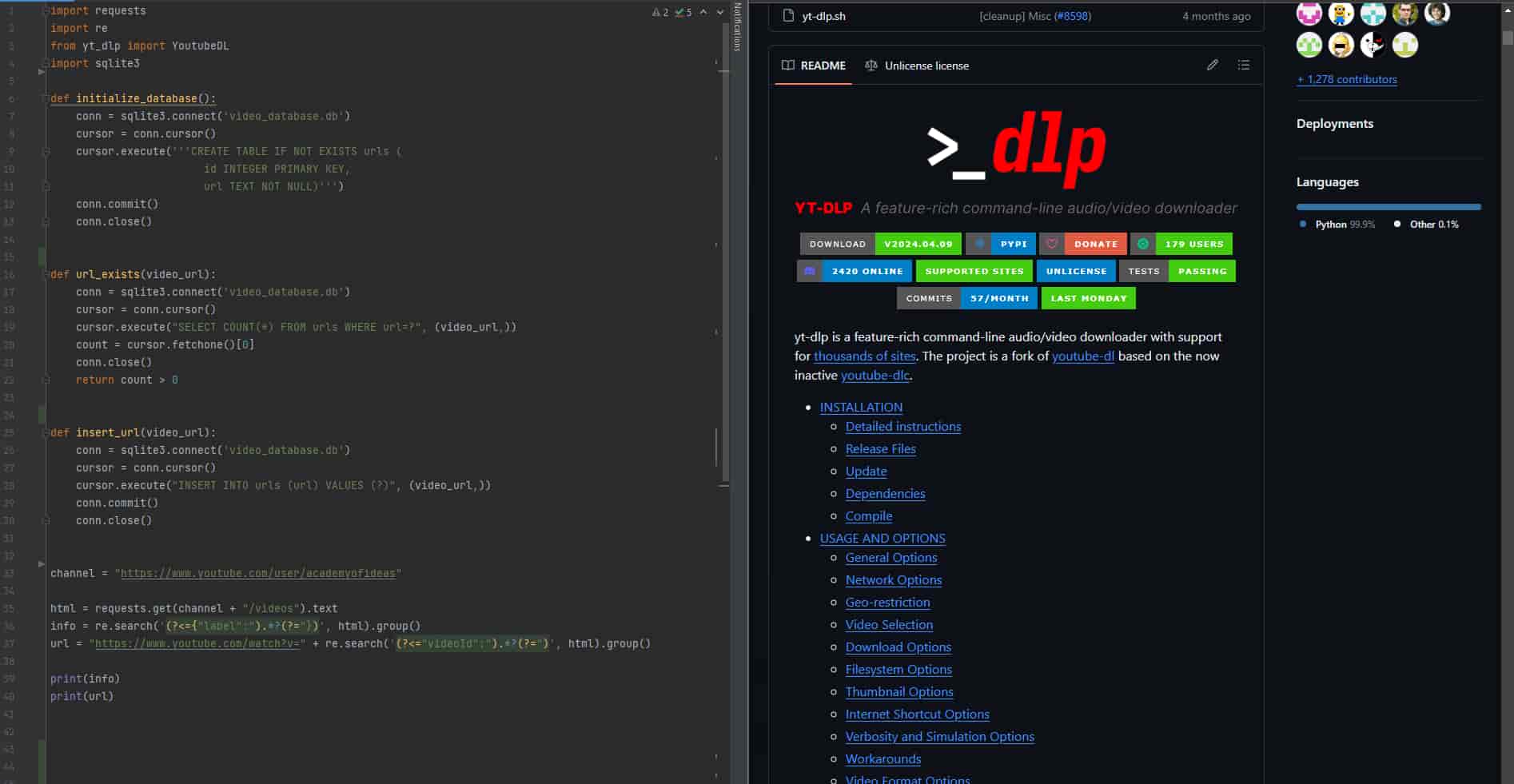Image resolution: width=1514 pixels, height=784 pixels.
Task: Click the blue Languages bar
Action: 1388,207
